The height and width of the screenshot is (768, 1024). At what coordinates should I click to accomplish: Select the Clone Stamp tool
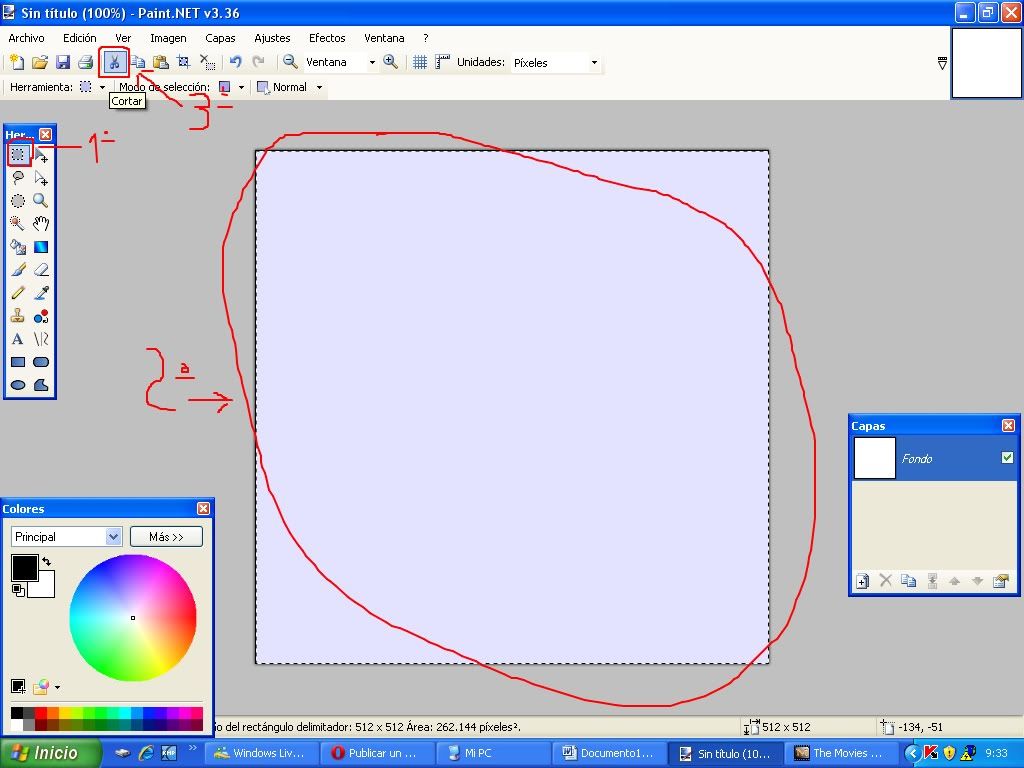[x=18, y=316]
